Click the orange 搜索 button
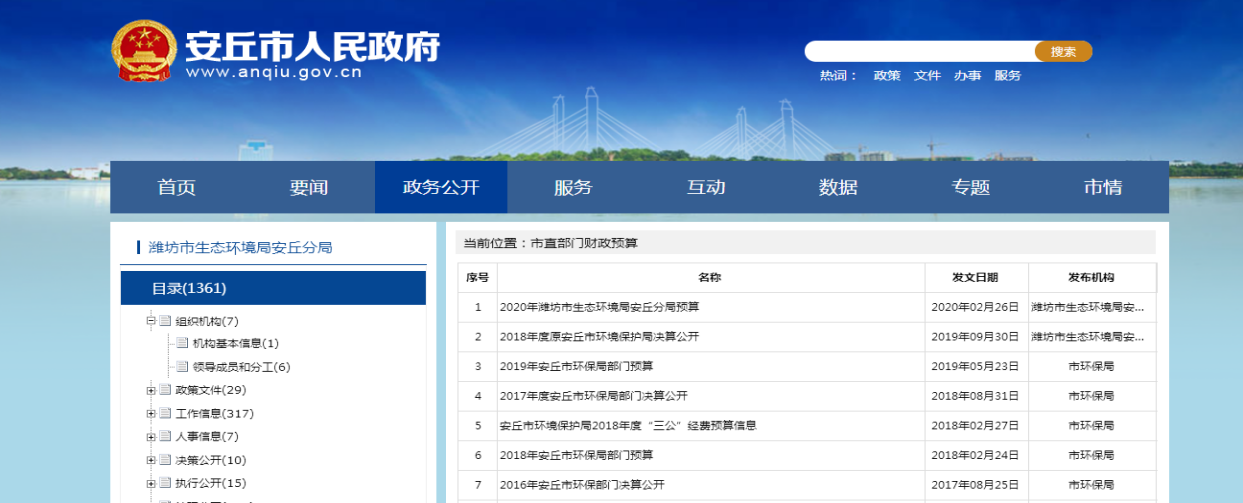Image resolution: width=1243 pixels, height=503 pixels. coord(1063,51)
